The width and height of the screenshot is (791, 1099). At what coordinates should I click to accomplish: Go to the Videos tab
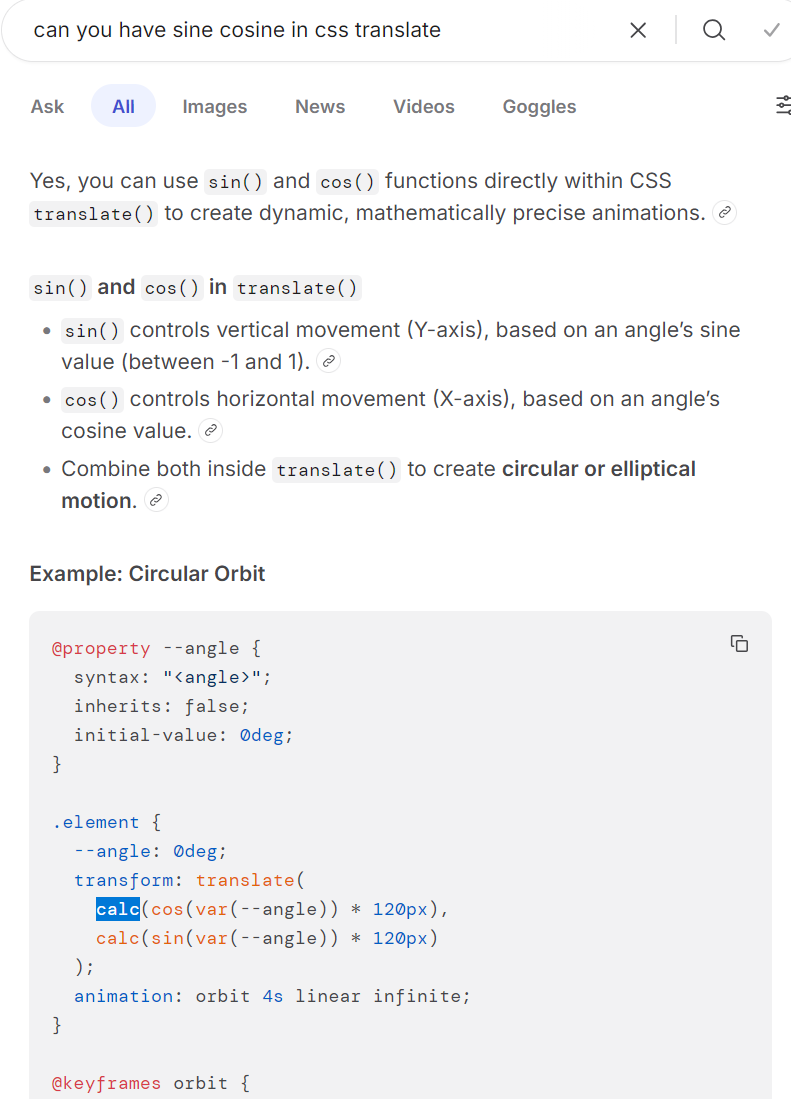pos(423,107)
